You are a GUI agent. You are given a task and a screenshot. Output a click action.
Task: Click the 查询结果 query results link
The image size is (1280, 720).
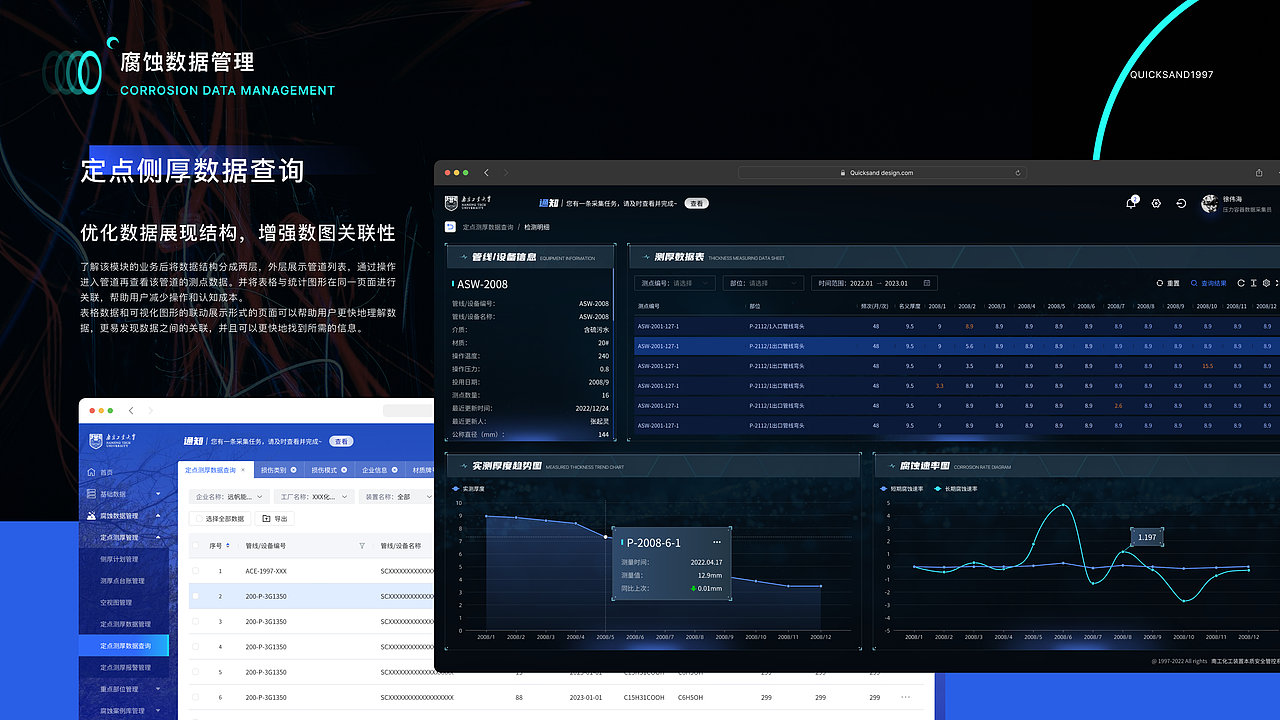tap(1213, 283)
